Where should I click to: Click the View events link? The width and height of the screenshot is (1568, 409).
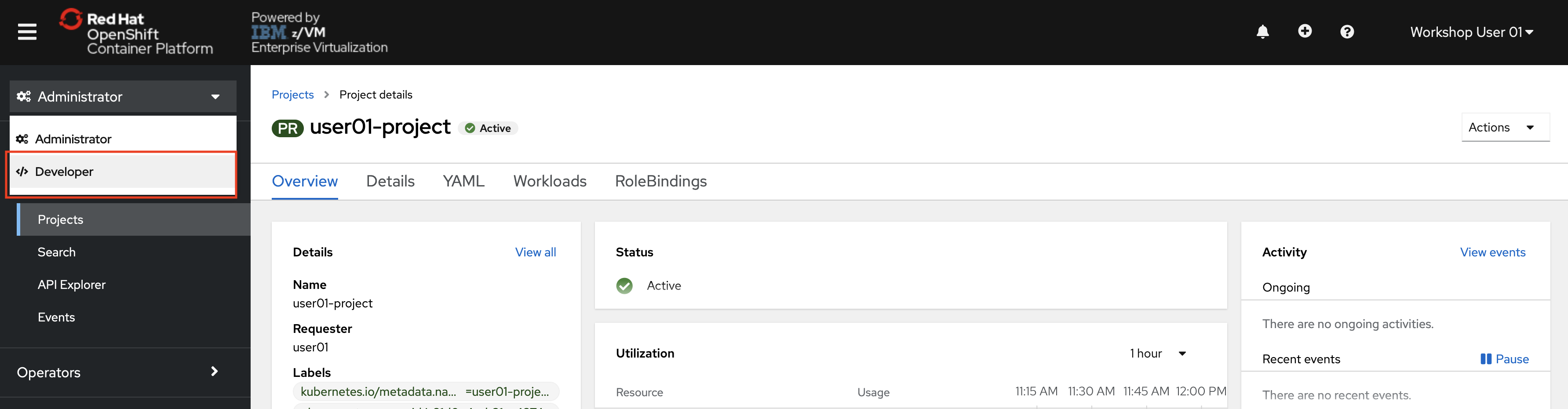tap(1492, 252)
